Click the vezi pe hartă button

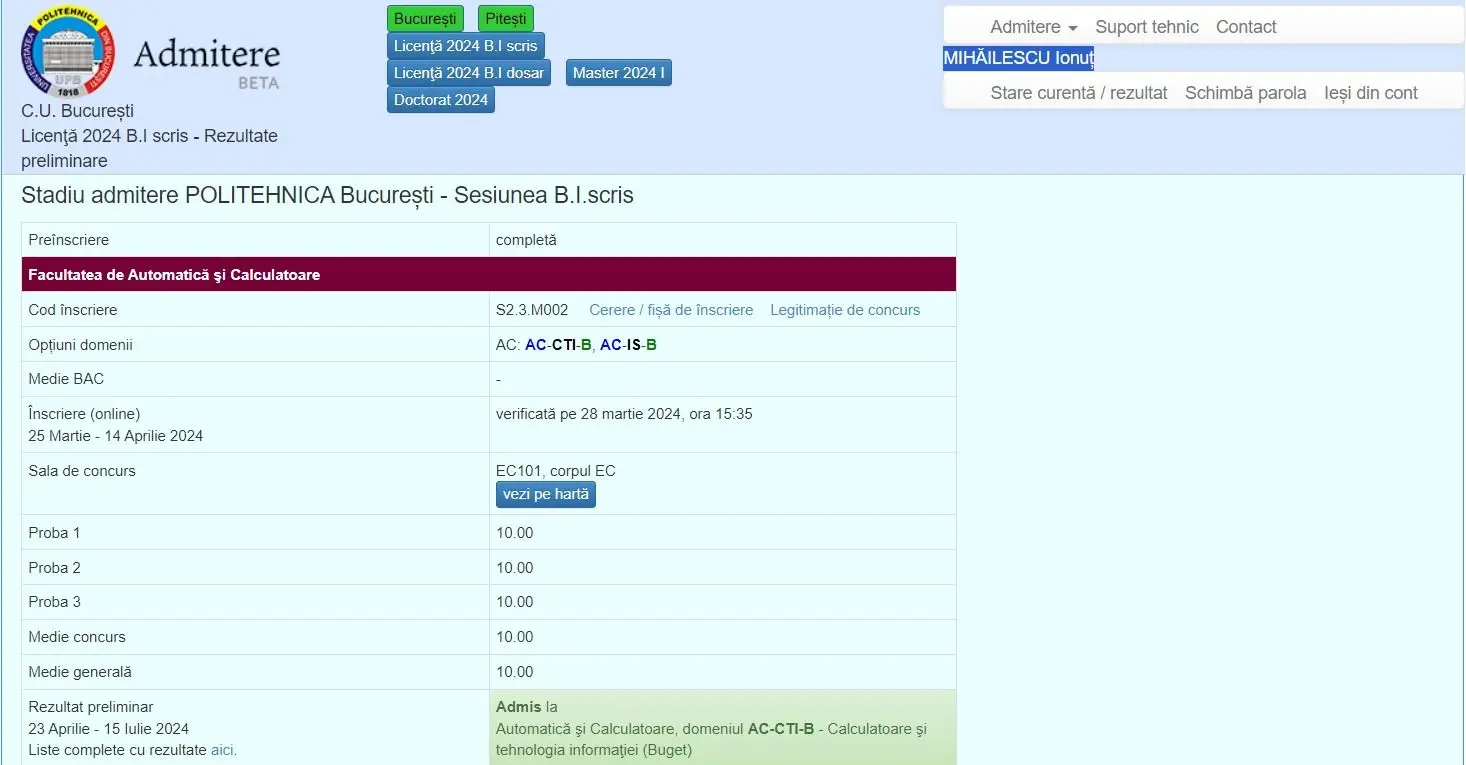(546, 495)
